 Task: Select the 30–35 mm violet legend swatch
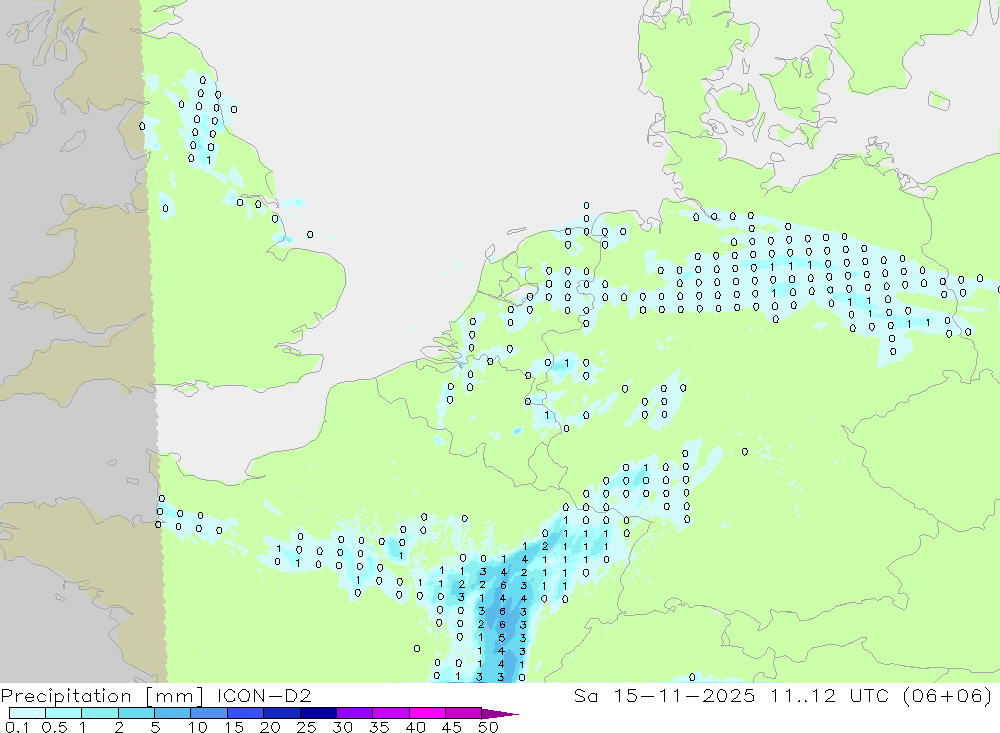355,713
